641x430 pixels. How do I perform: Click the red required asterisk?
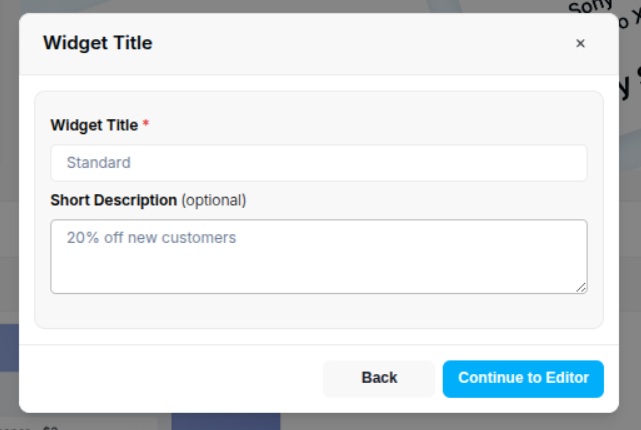pyautogui.click(x=146, y=125)
